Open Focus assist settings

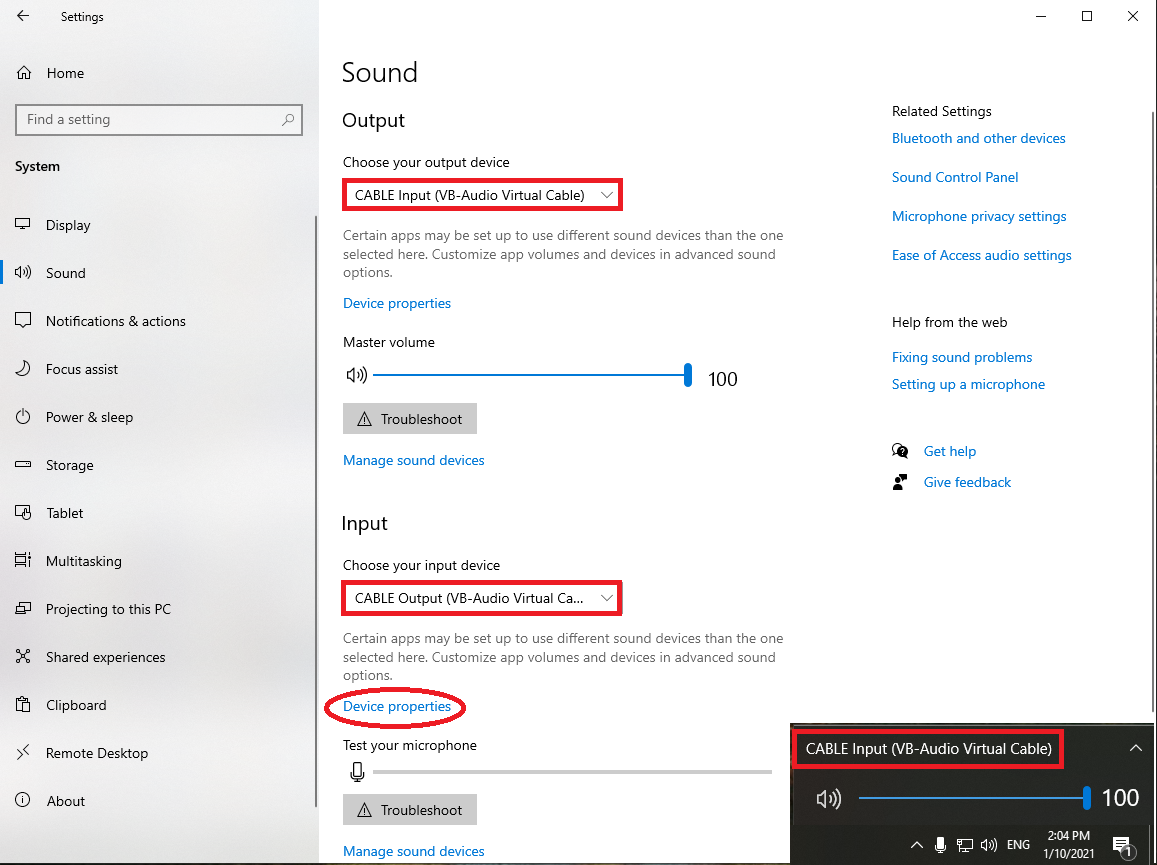click(x=82, y=369)
